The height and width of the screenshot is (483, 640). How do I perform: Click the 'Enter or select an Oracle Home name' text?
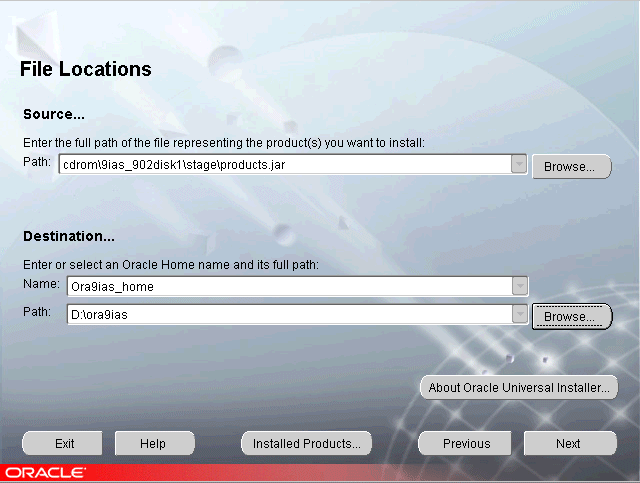171,265
